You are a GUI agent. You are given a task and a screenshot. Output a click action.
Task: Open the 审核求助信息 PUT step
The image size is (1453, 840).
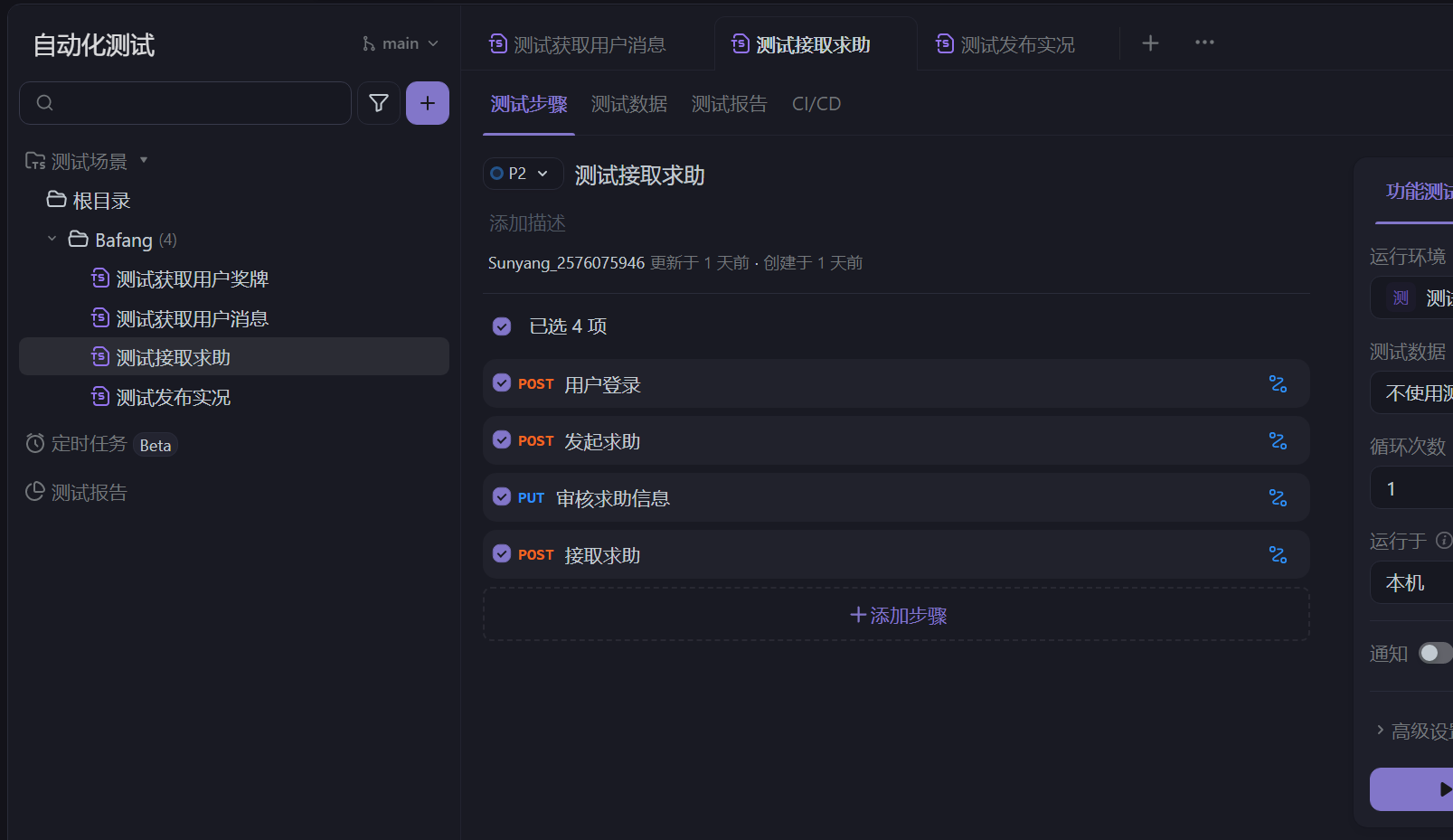pos(897,497)
